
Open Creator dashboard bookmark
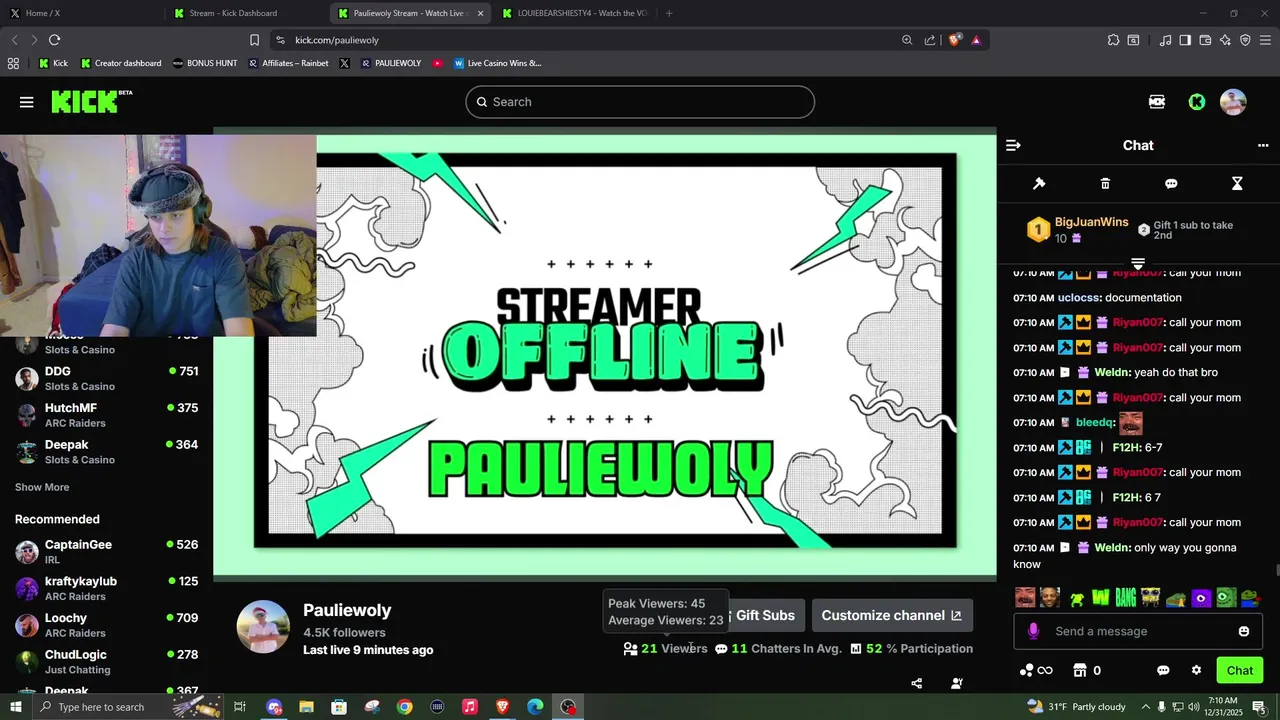click(x=120, y=63)
